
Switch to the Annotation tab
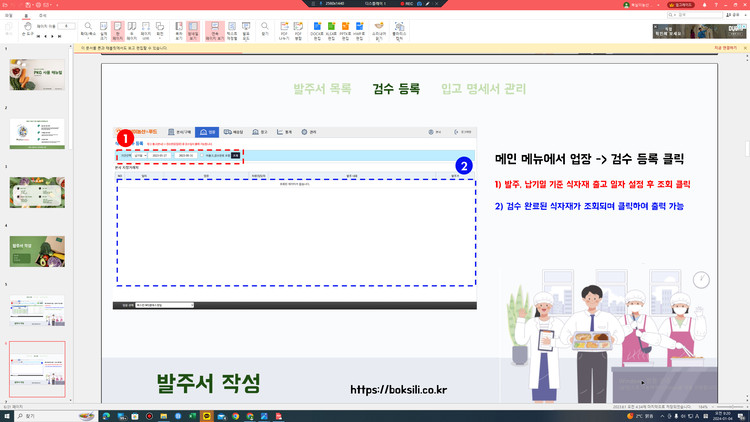pyautogui.click(x=43, y=15)
